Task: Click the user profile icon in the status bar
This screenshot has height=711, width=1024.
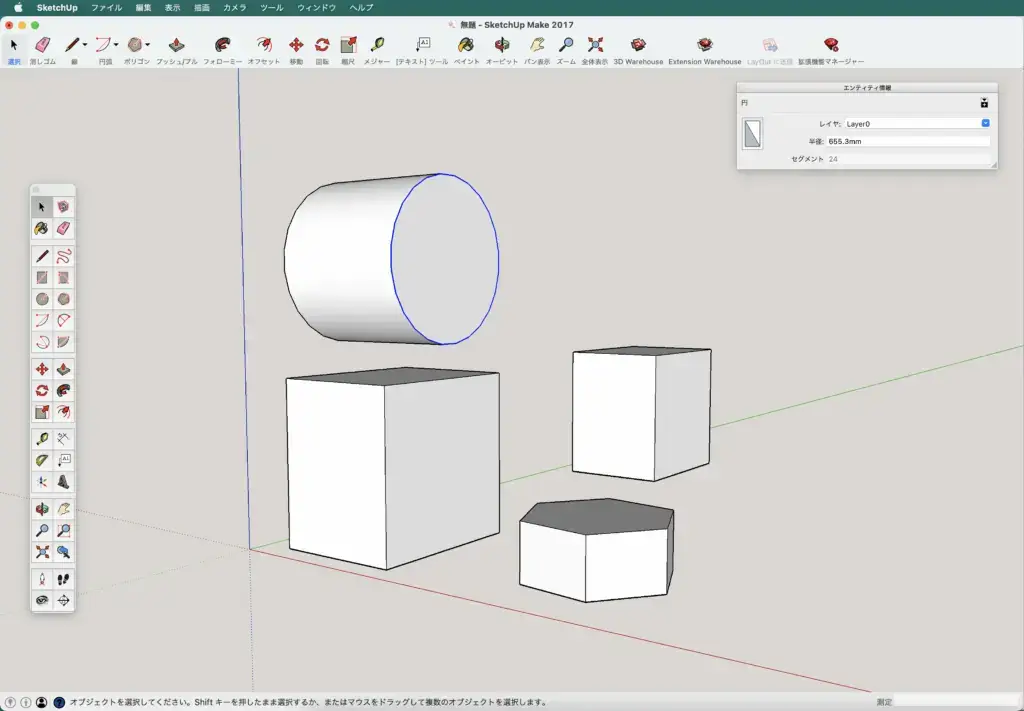Action: pyautogui.click(x=41, y=703)
